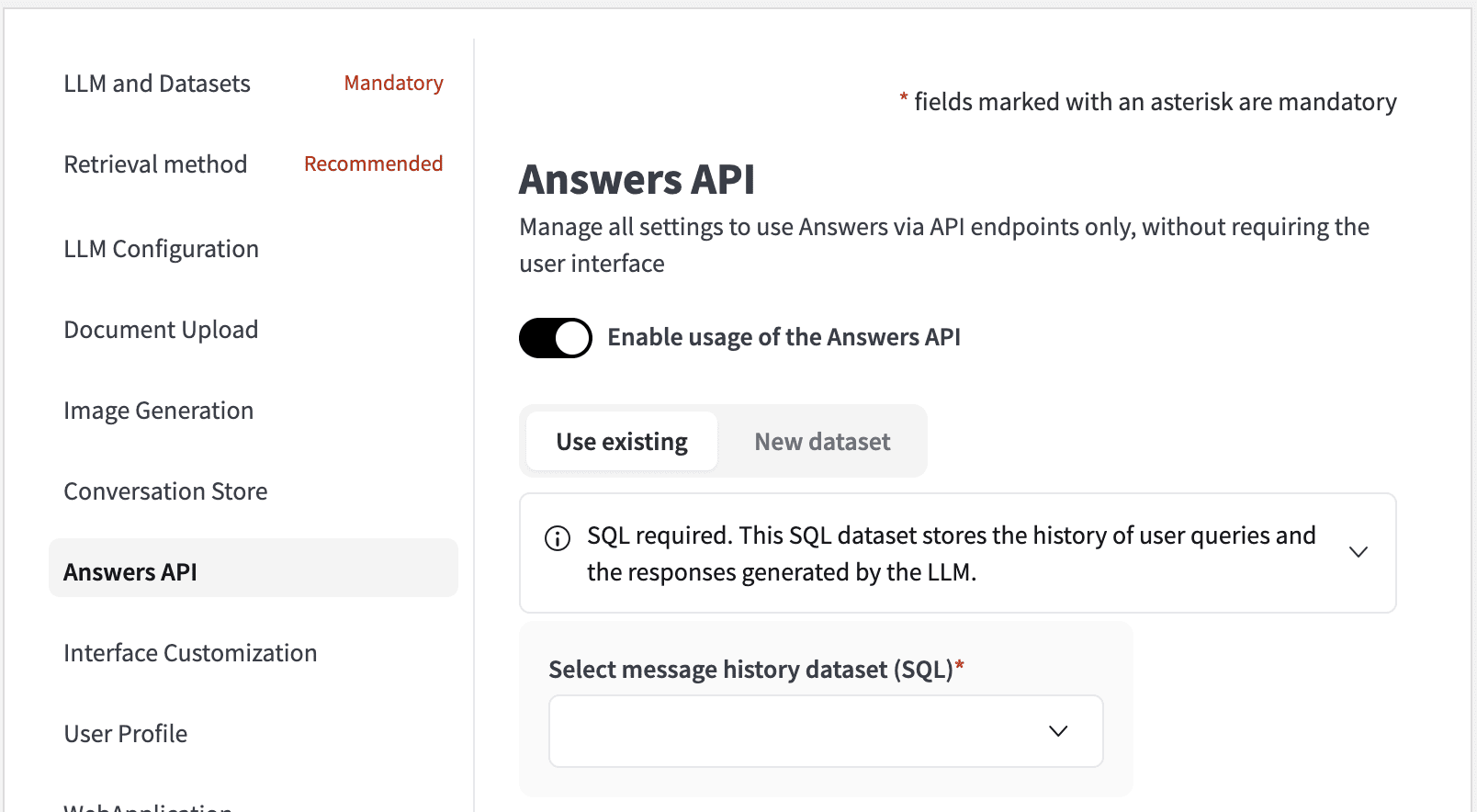1477x812 pixels.
Task: Navigate to the User Profile section
Action: point(125,733)
